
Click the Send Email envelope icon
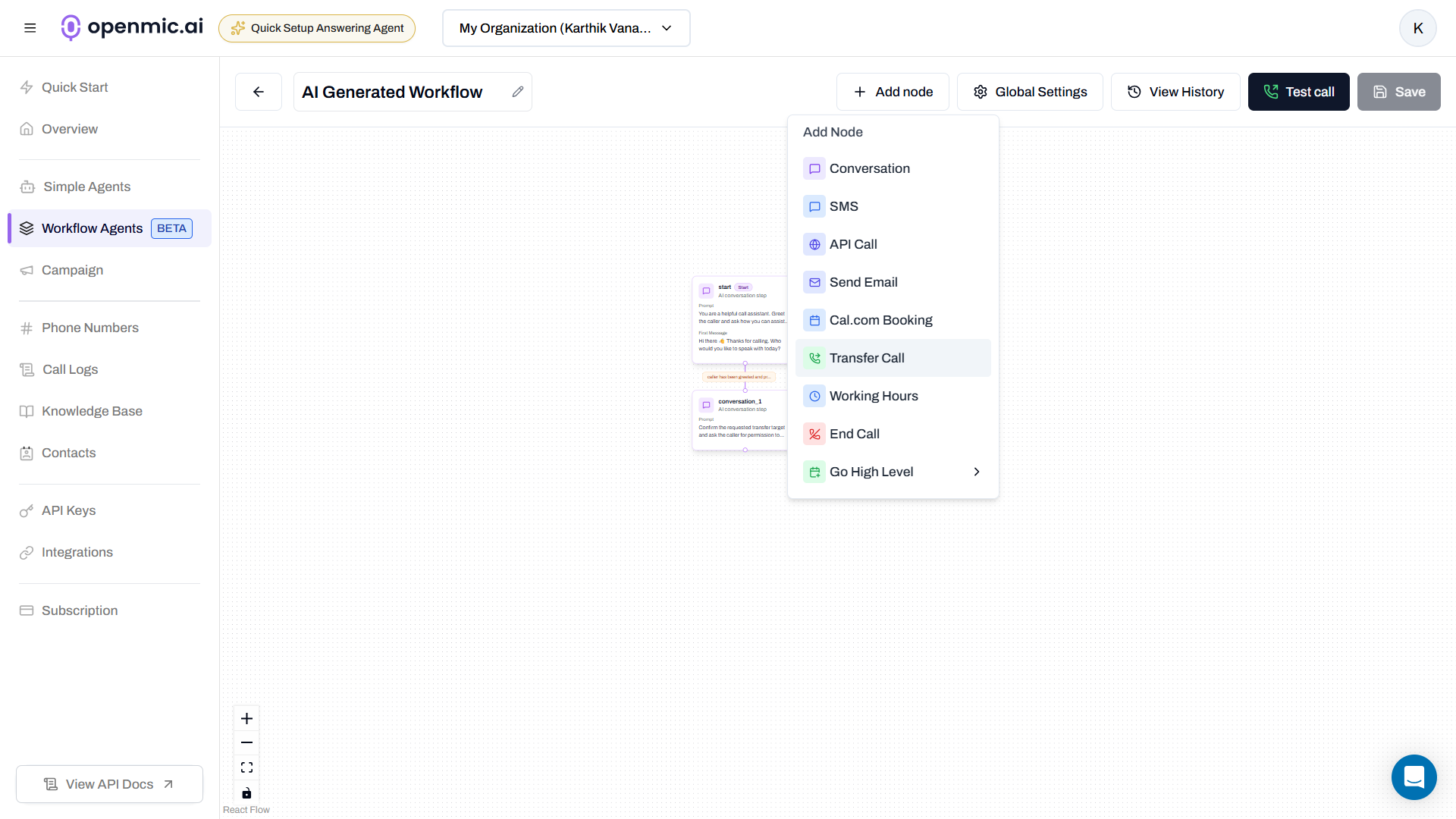click(814, 282)
